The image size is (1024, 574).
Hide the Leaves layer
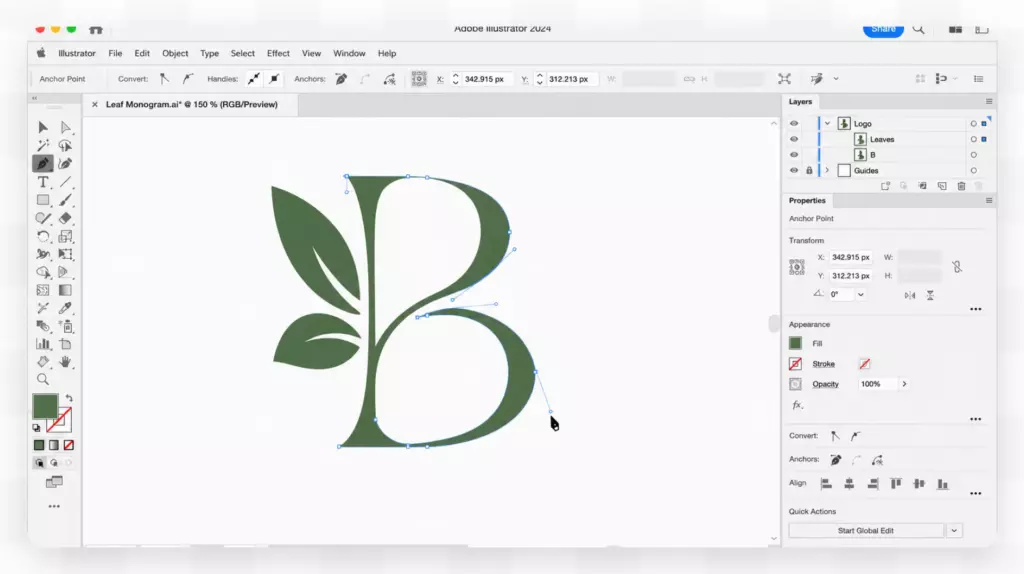pos(794,139)
